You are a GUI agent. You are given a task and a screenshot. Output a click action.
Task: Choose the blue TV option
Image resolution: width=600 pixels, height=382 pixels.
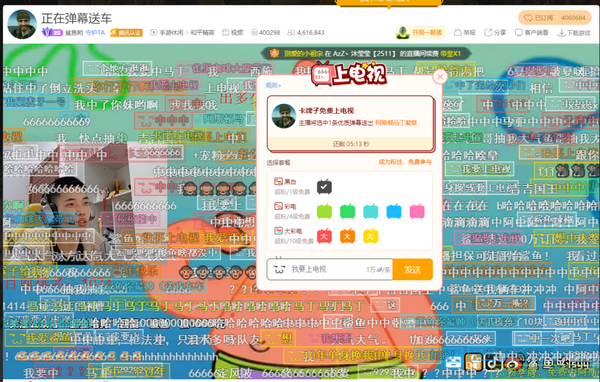[394, 211]
